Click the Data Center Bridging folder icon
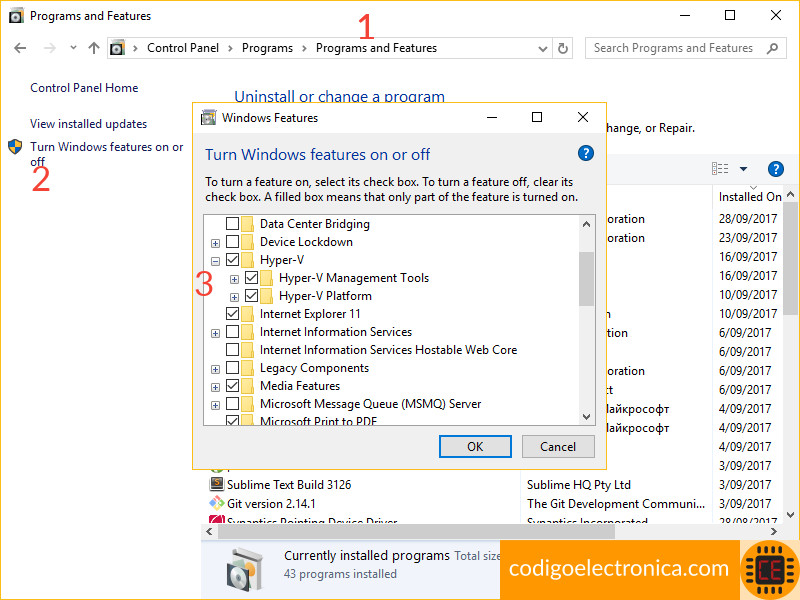800x600 pixels. point(247,224)
